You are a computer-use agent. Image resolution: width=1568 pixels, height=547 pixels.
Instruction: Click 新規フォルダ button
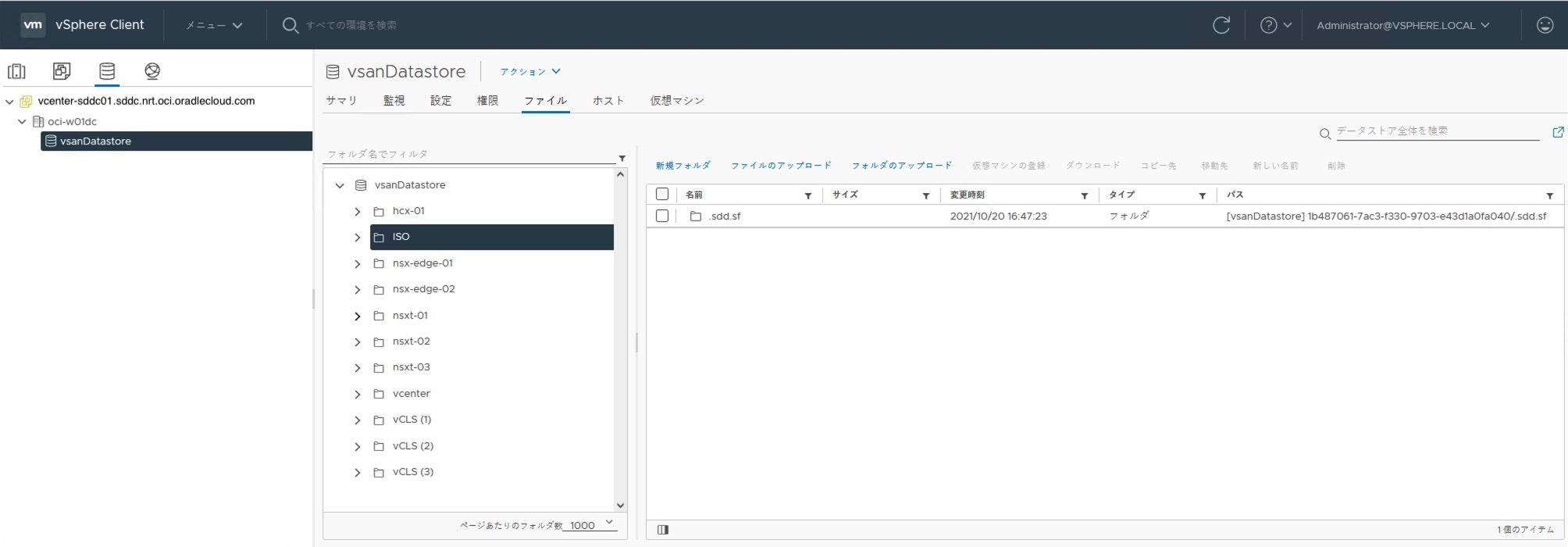point(683,166)
